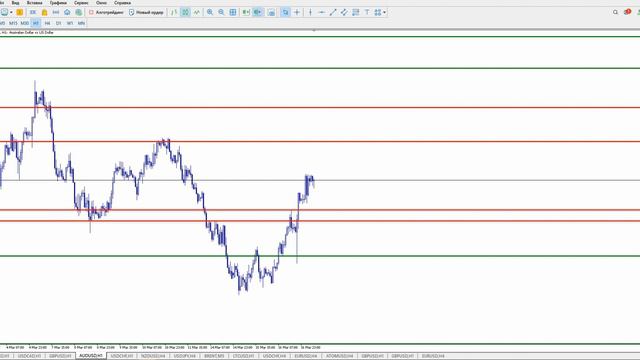The width and height of the screenshot is (640, 360).
Task: Select the equidistant channel tool
Action: click(344, 12)
